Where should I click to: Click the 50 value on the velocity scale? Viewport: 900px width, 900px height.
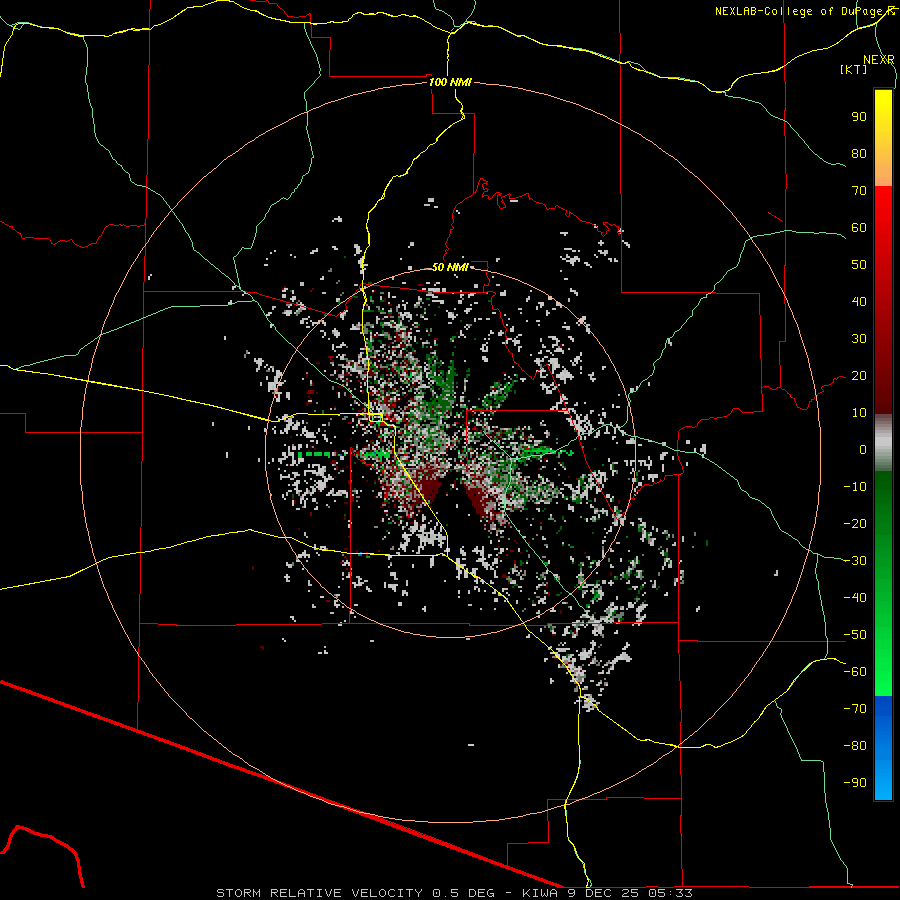[x=859, y=265]
